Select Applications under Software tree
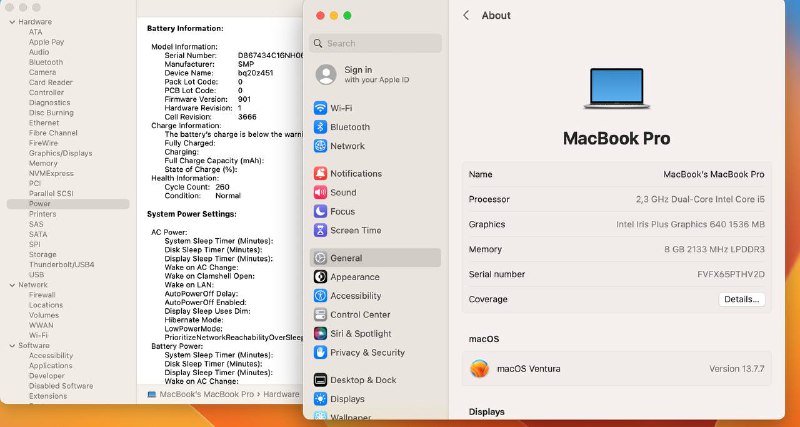 click(51, 366)
